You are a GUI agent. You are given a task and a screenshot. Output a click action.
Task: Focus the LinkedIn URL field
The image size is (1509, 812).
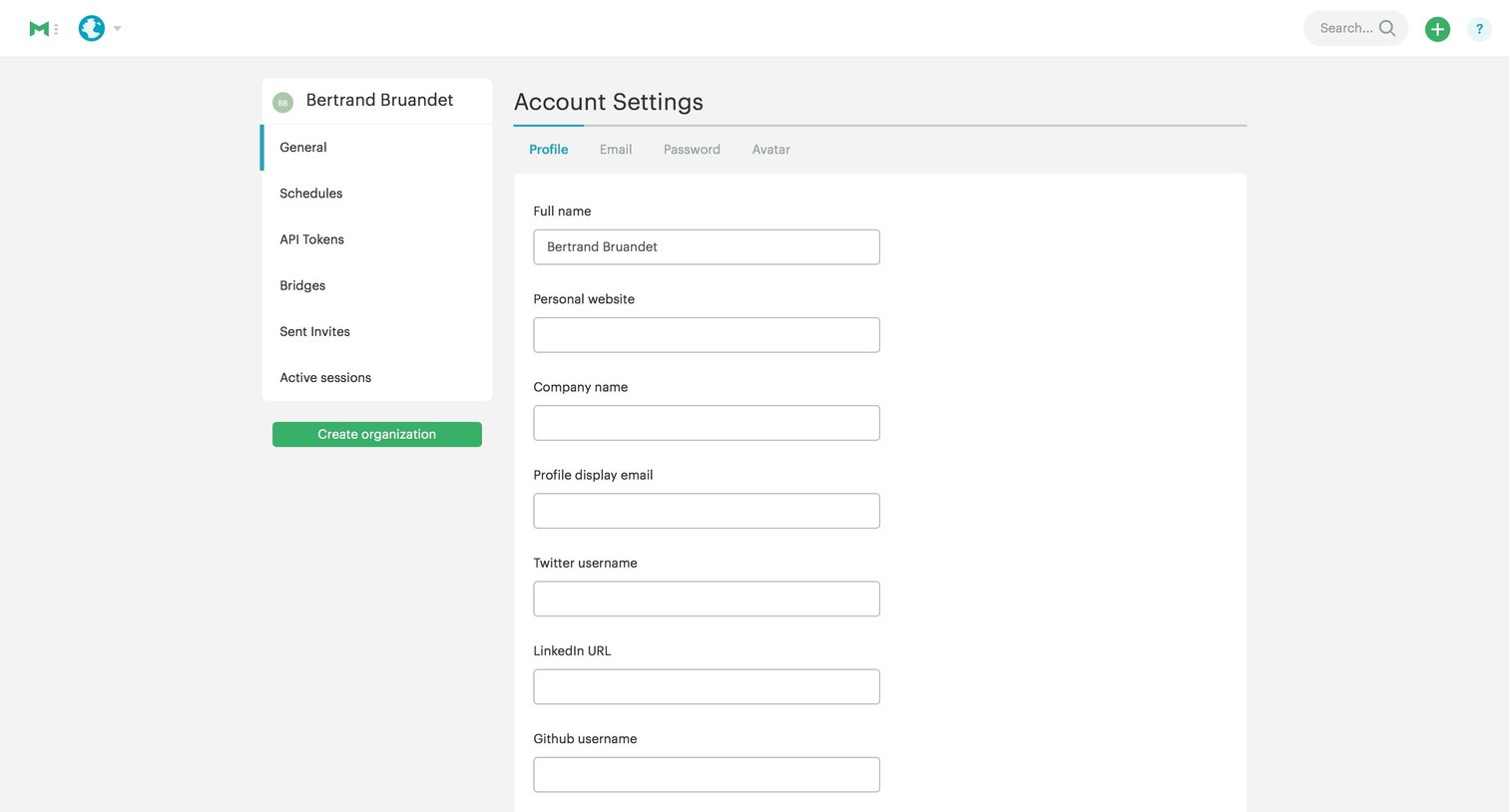pyautogui.click(x=707, y=686)
